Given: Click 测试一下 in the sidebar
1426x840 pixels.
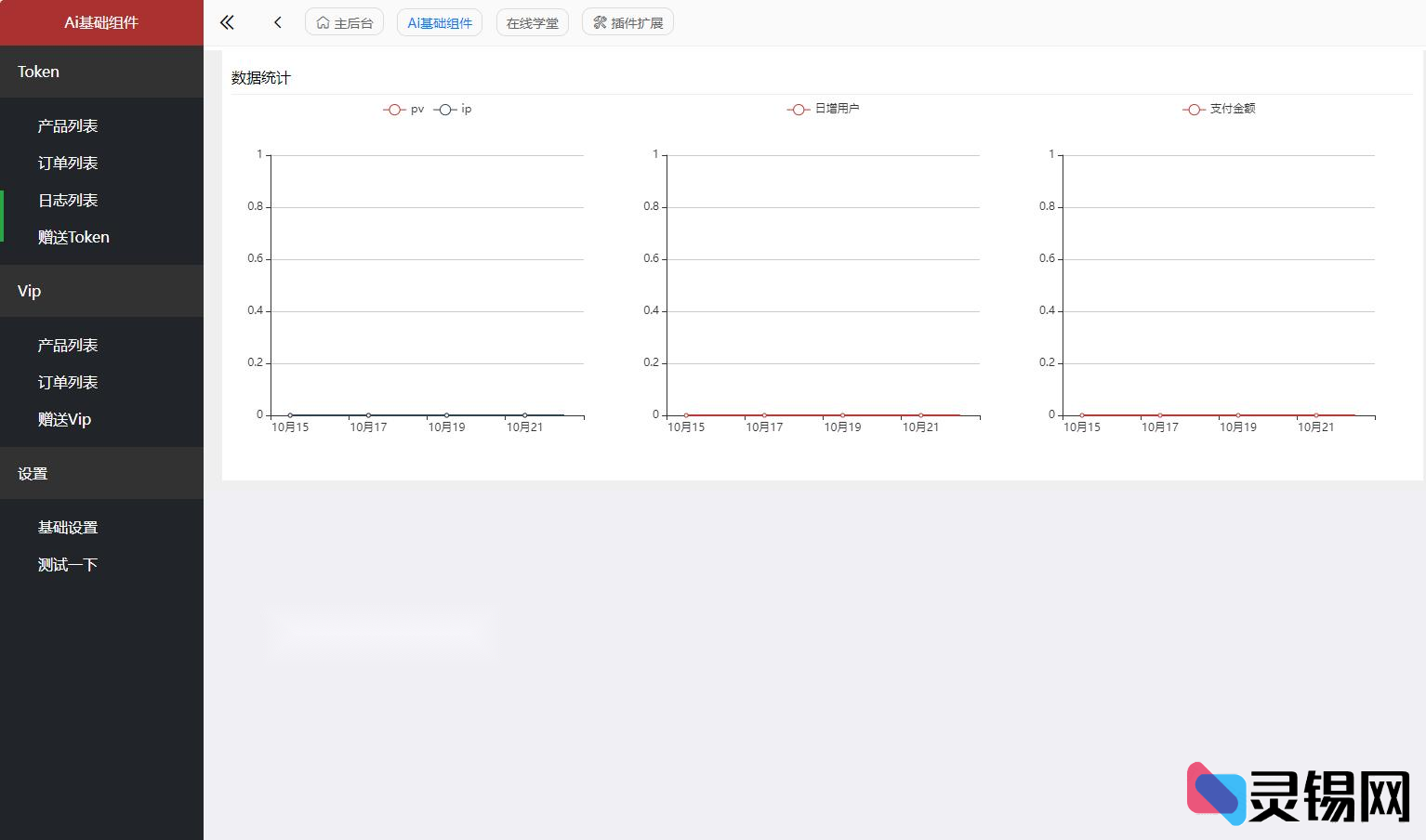Looking at the screenshot, I should (67, 564).
